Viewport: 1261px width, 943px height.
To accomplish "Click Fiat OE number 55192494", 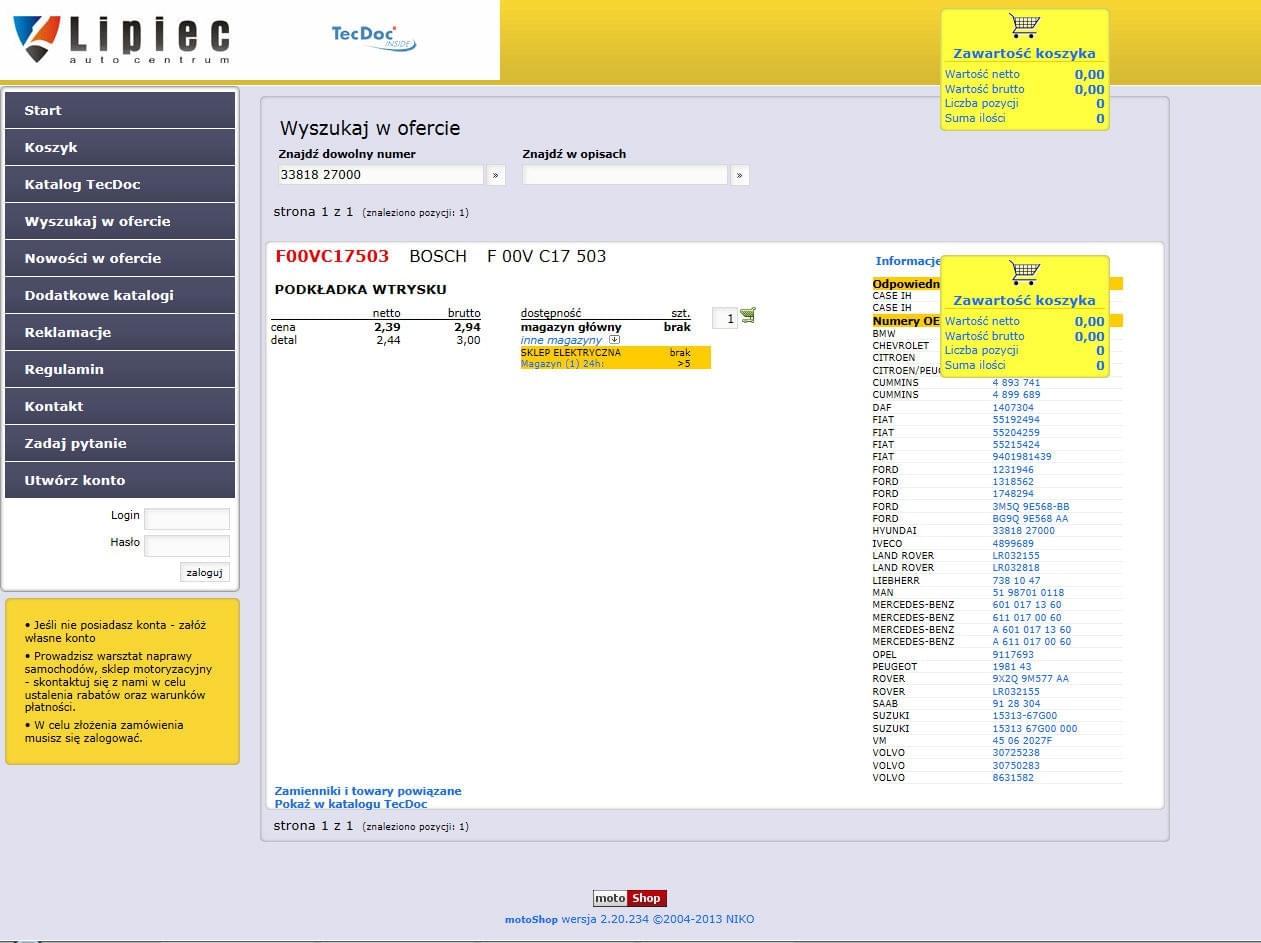I will [1016, 420].
